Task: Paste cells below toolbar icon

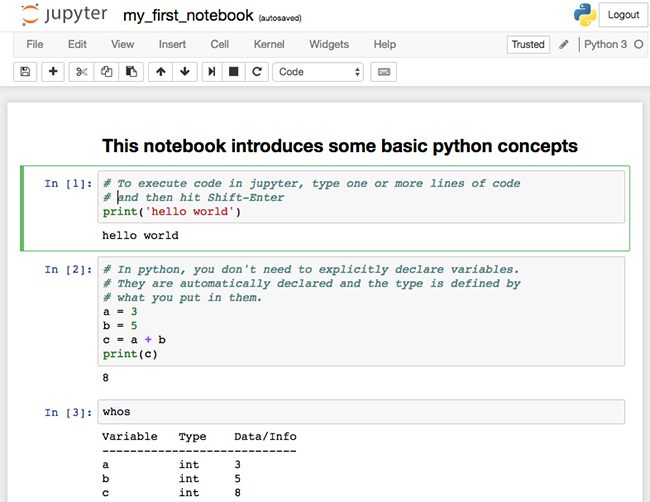Action: pyautogui.click(x=131, y=72)
